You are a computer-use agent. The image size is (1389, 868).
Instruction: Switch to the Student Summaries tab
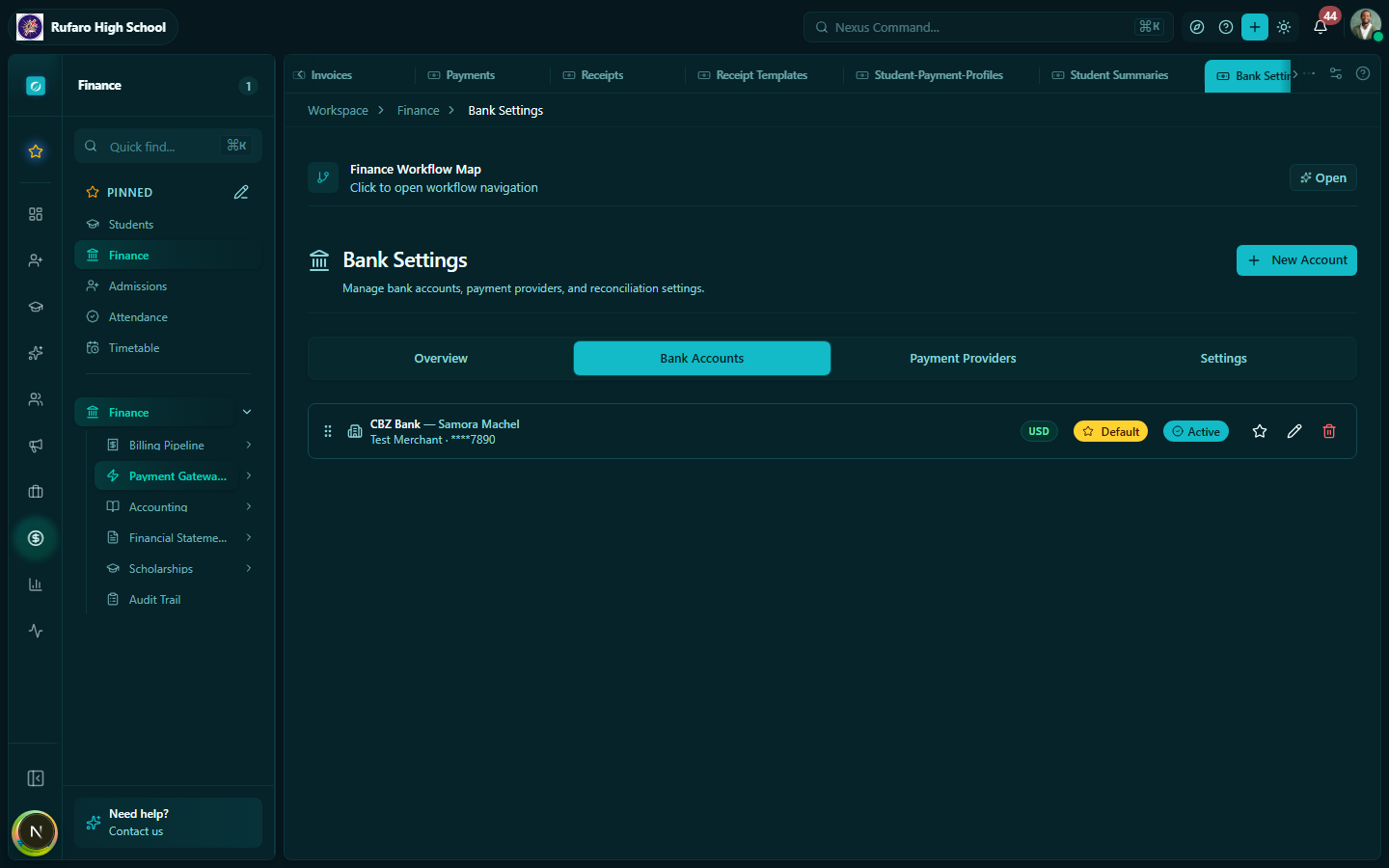pyautogui.click(x=1110, y=75)
